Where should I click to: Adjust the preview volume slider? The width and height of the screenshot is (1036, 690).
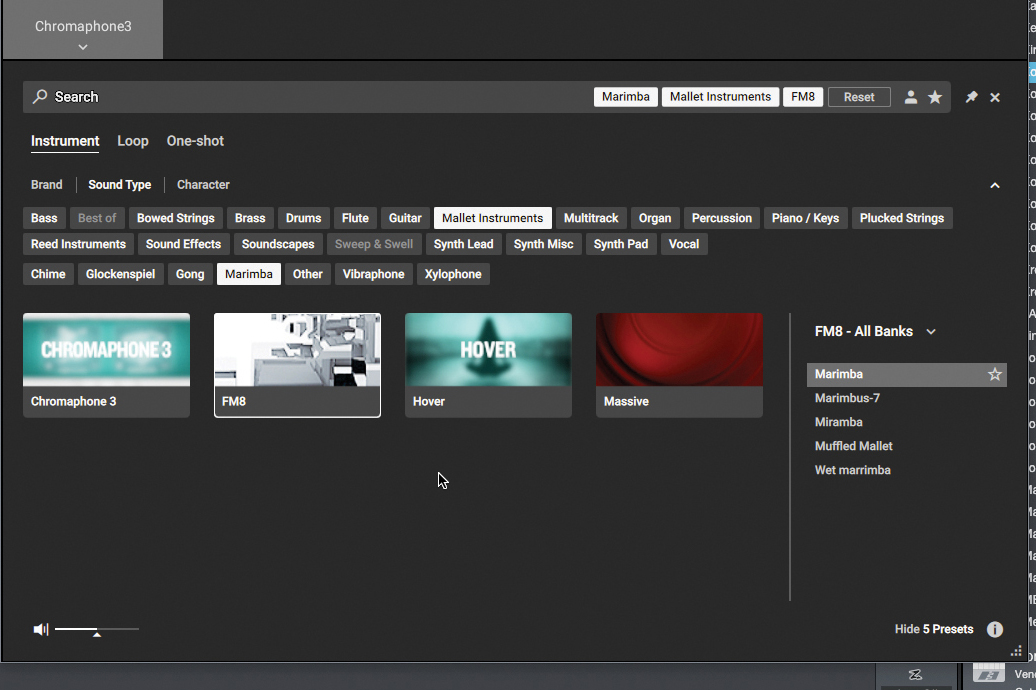click(96, 630)
